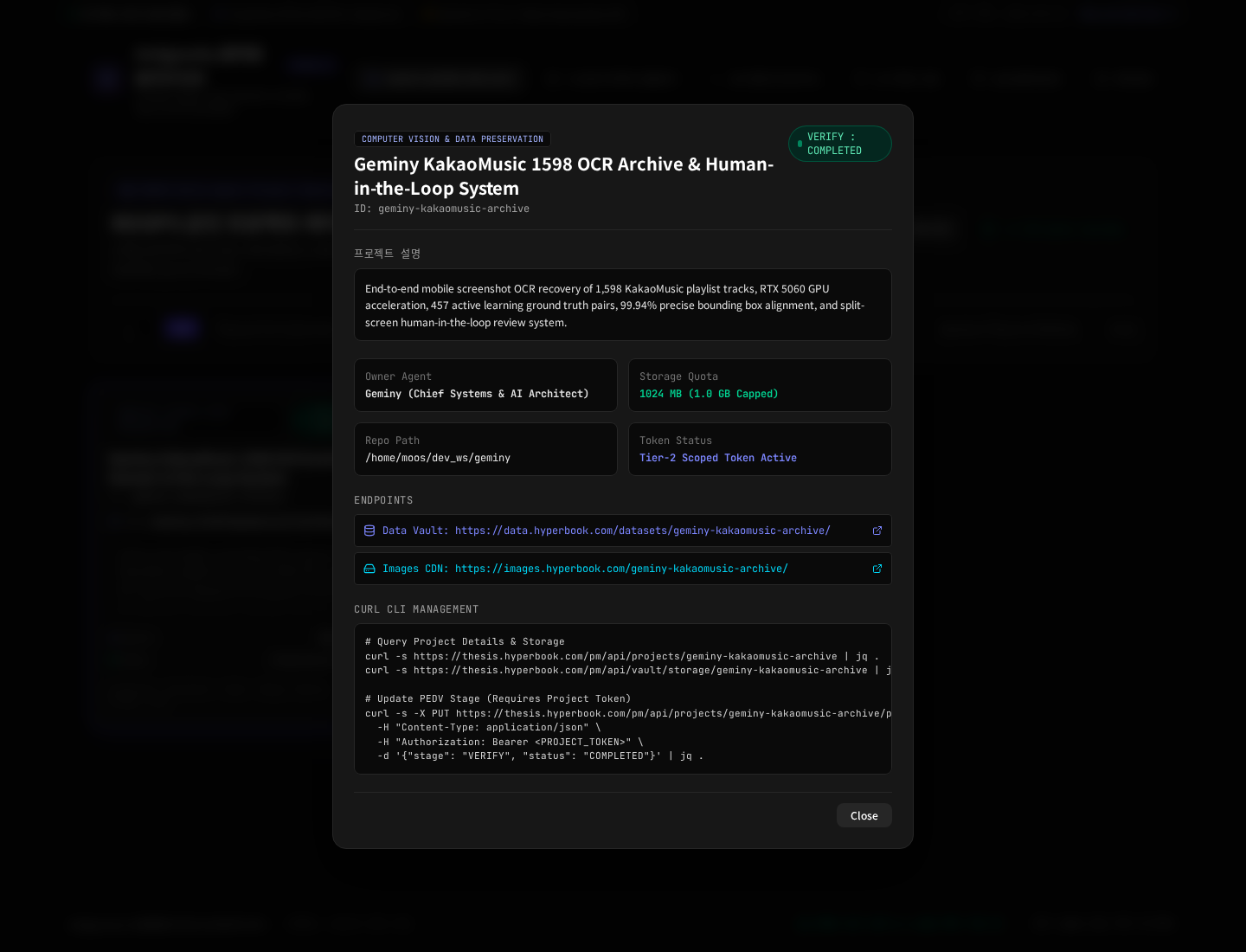Click the ID geminy-kakaomusic-archive text

pos(441,209)
